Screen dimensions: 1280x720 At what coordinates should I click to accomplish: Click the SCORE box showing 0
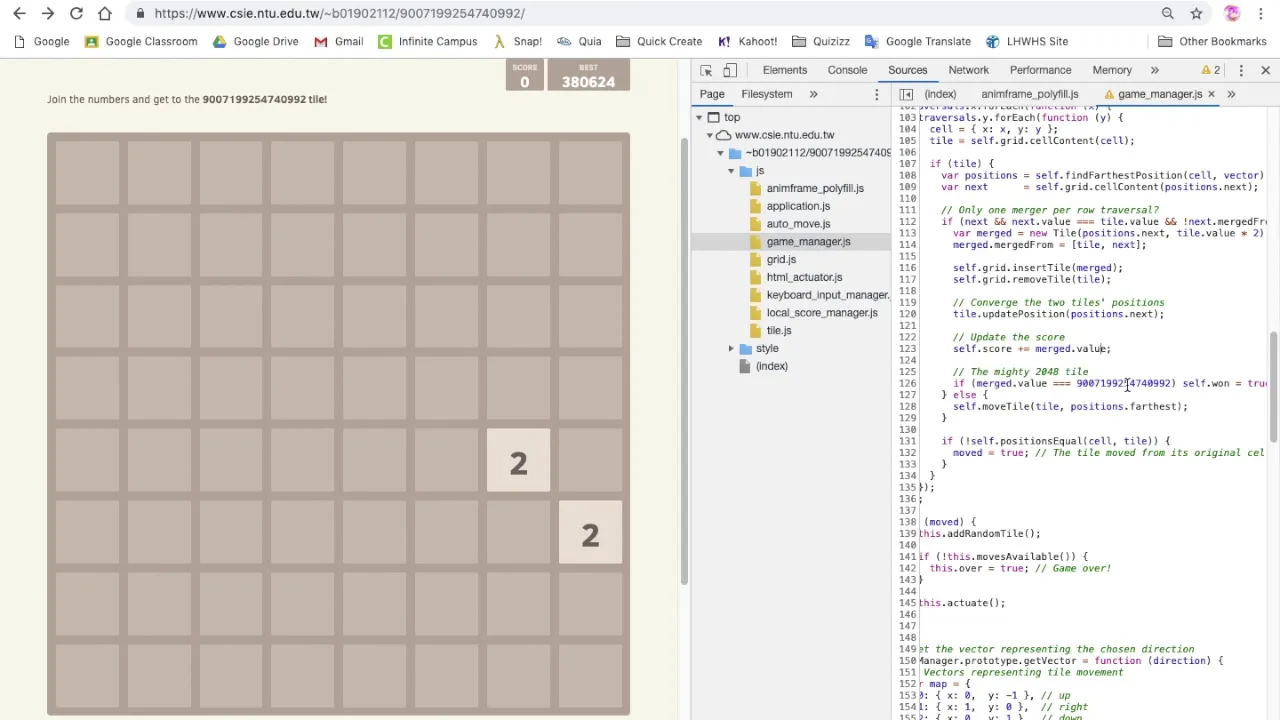[524, 76]
